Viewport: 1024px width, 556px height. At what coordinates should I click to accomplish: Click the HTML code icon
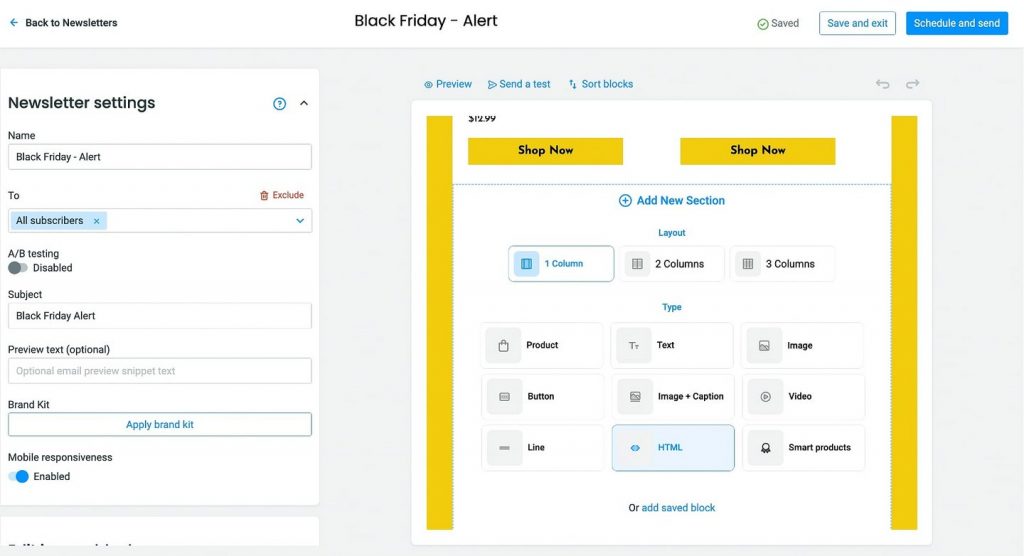pos(635,448)
